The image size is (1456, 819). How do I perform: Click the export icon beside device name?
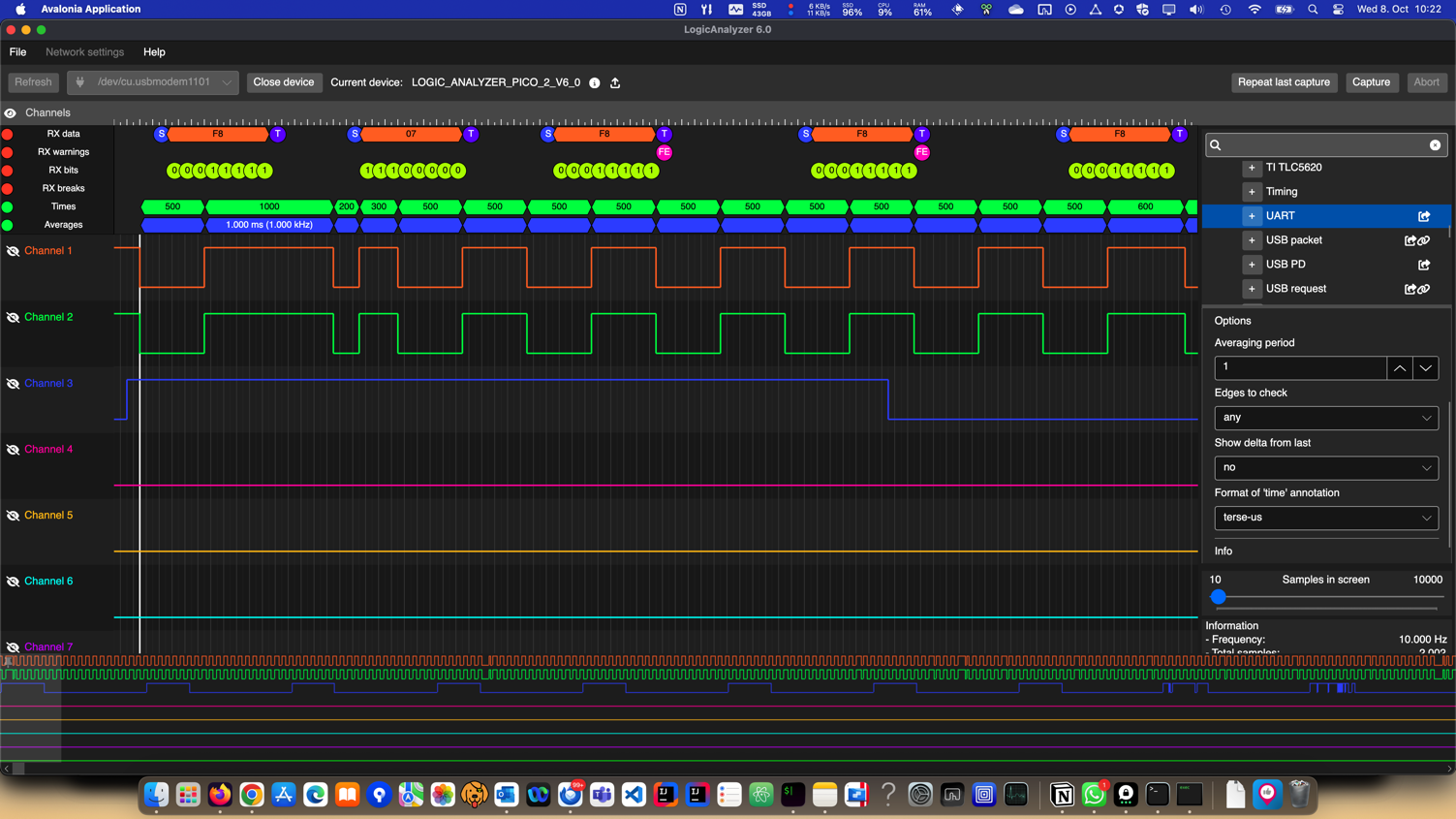pyautogui.click(x=615, y=83)
